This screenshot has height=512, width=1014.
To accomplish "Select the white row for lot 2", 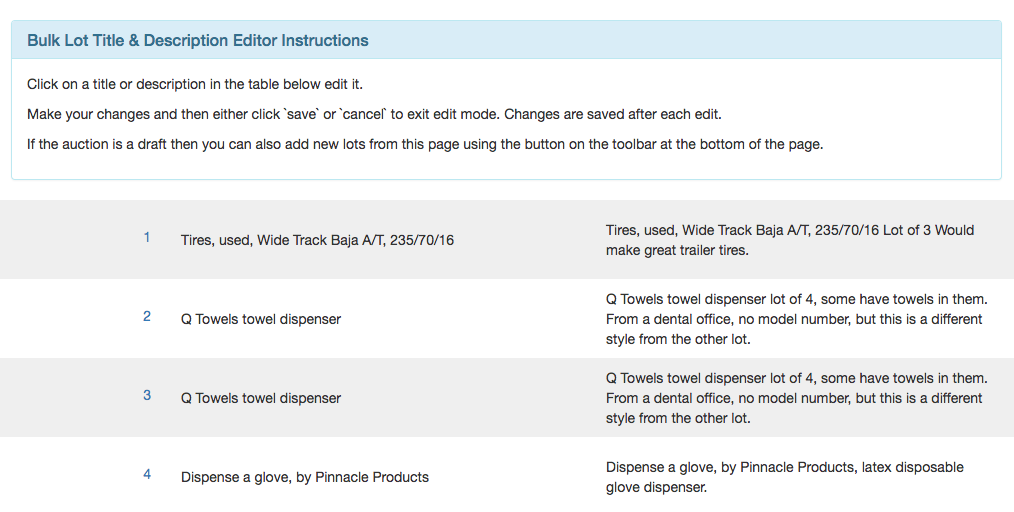I will click(x=507, y=319).
